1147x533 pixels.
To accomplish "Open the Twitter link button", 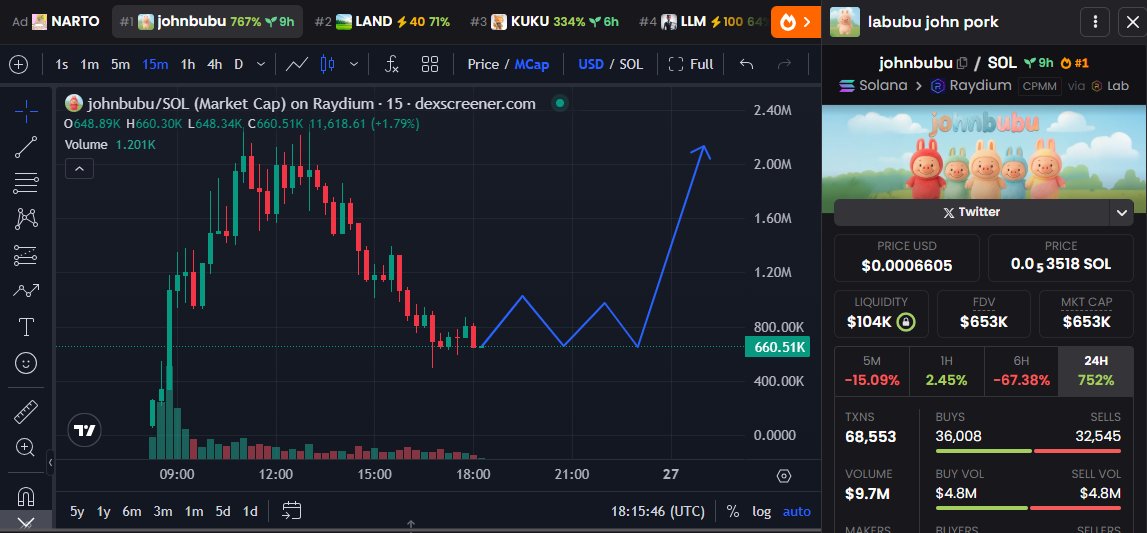I will click(x=971, y=213).
